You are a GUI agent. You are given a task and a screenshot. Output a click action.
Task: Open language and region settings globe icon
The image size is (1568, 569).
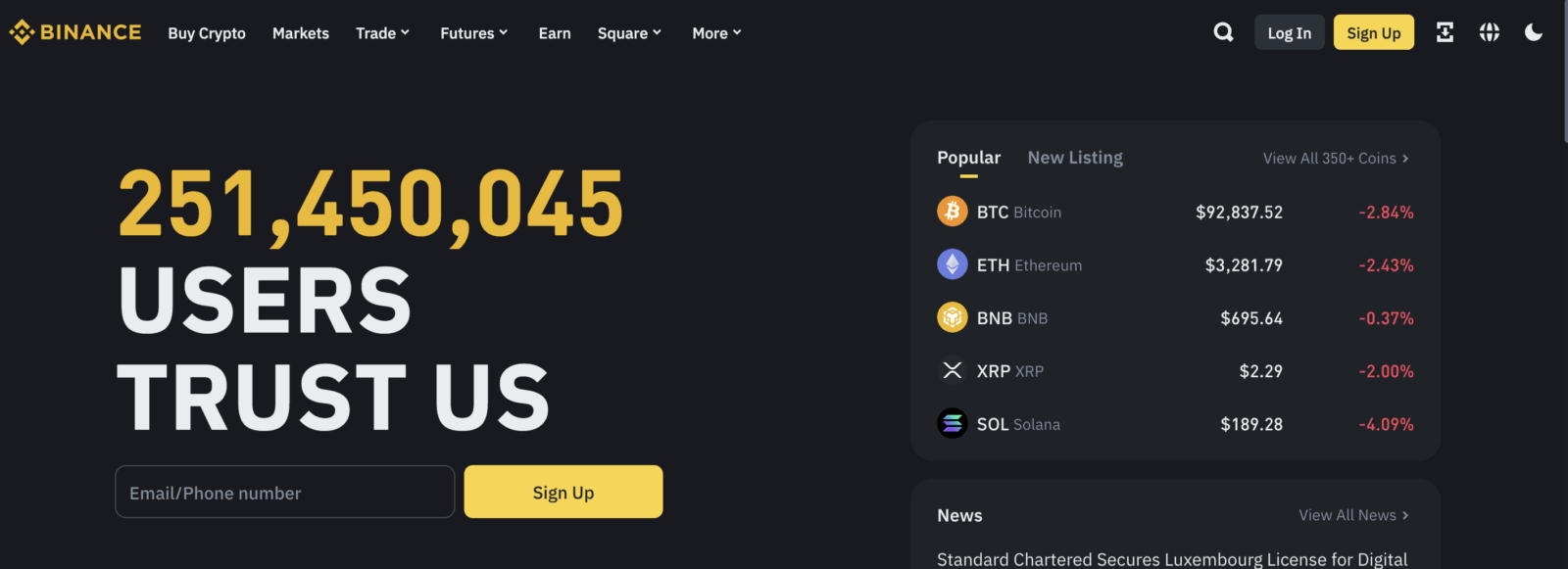(1489, 31)
